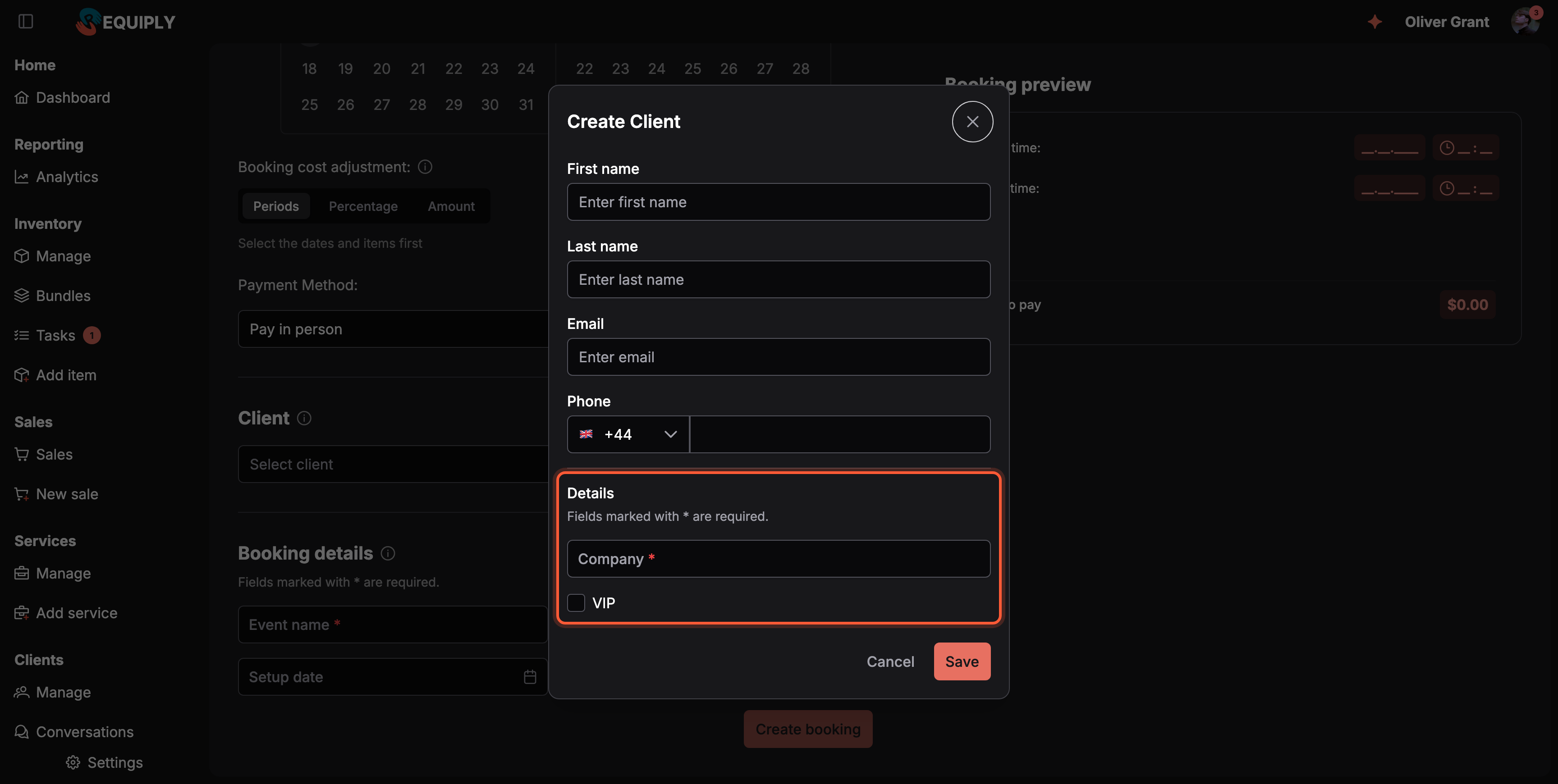Click the Add item link
The image size is (1558, 784).
click(x=55, y=375)
